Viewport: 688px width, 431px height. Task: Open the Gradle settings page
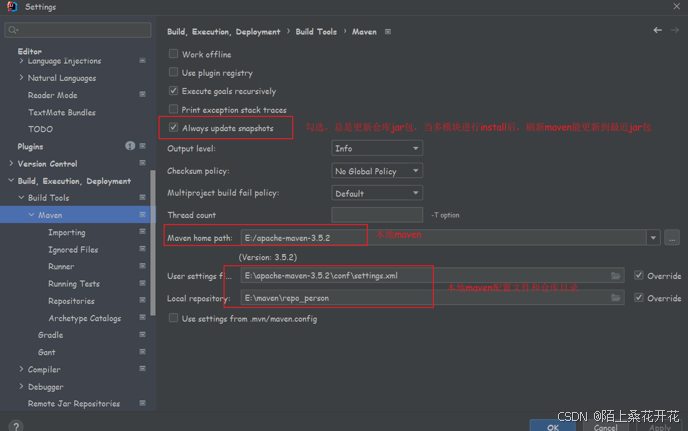click(50, 335)
